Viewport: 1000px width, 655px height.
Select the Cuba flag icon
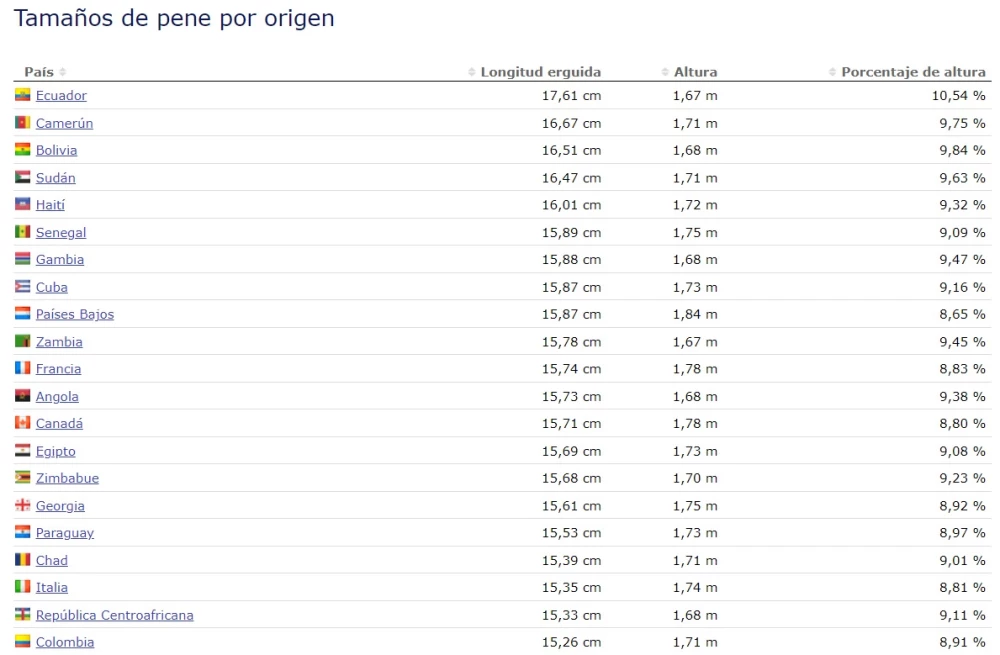click(x=22, y=286)
